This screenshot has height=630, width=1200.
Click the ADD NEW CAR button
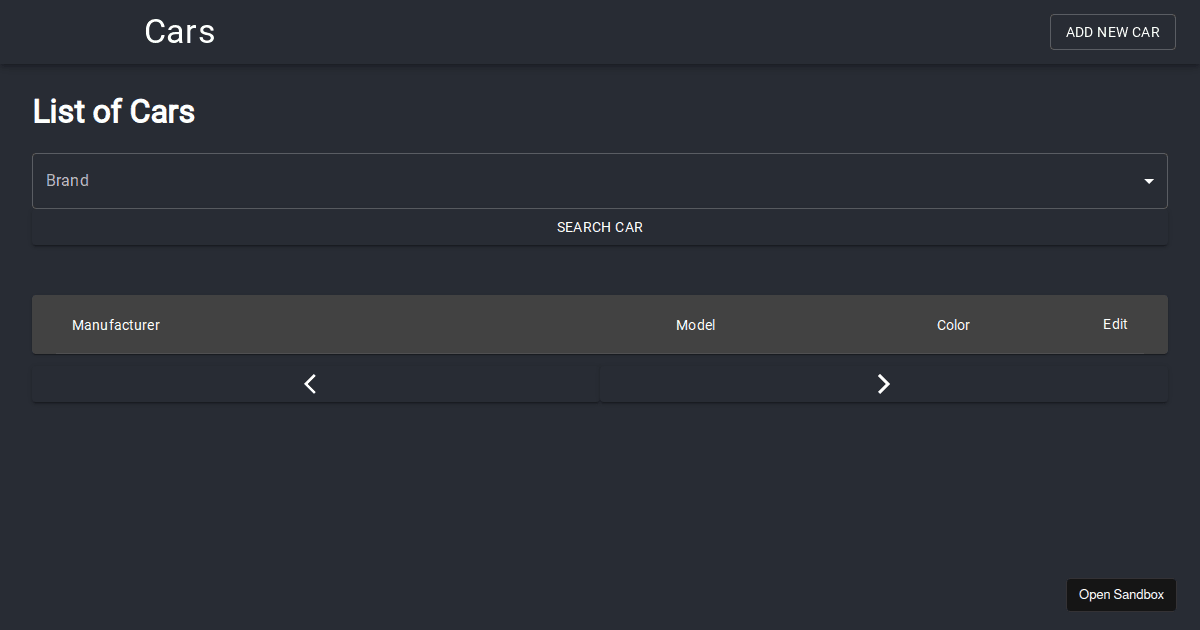[1112, 32]
